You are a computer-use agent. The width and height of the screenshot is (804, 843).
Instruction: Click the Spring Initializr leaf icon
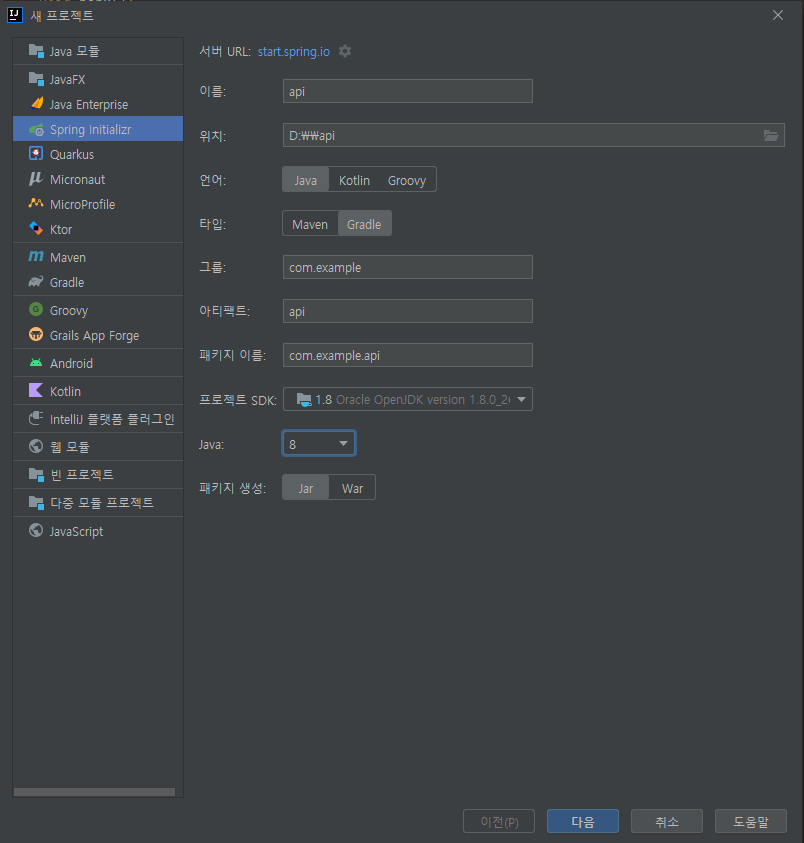coord(36,129)
